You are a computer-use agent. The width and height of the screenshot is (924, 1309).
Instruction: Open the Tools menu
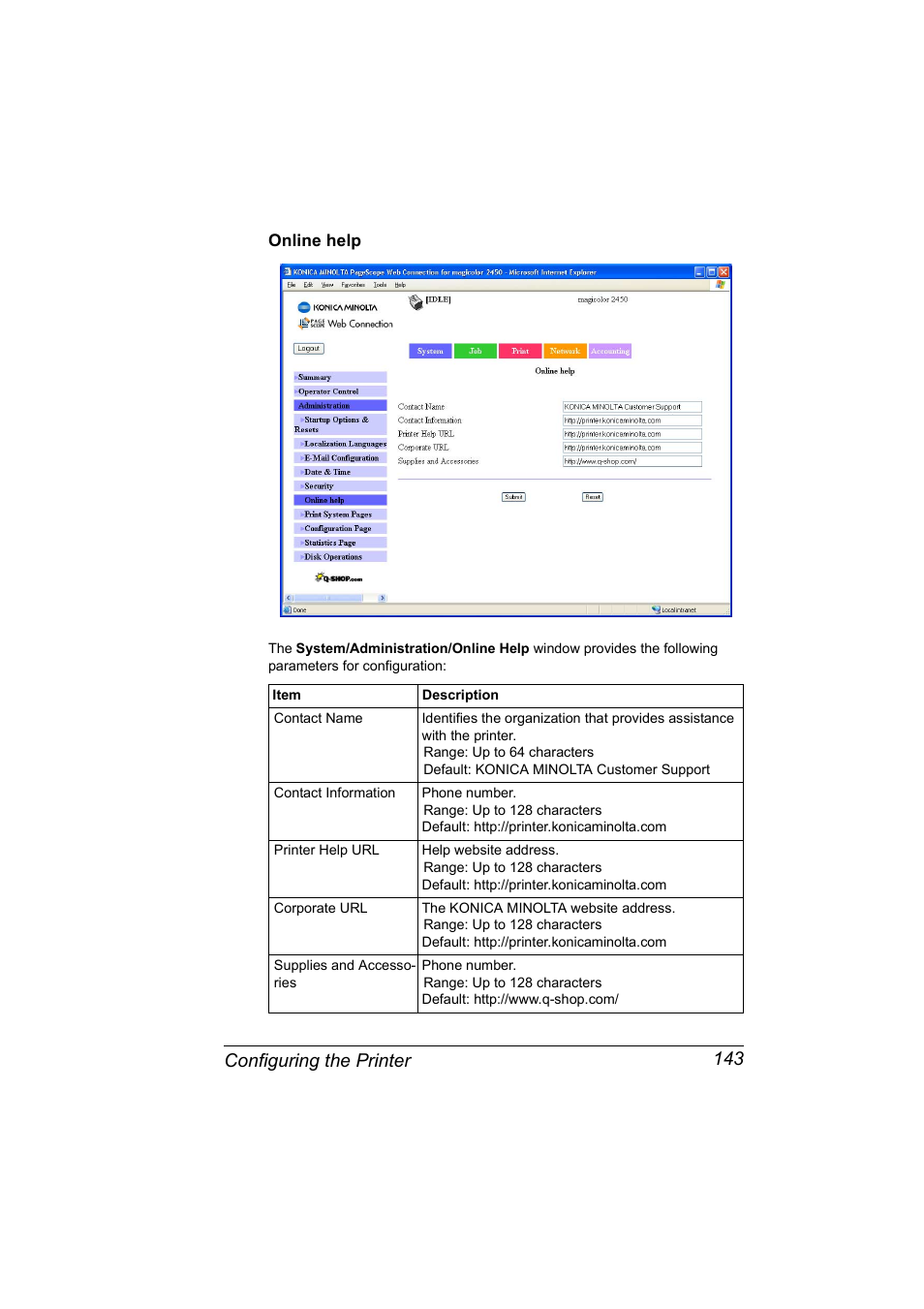tap(380, 285)
